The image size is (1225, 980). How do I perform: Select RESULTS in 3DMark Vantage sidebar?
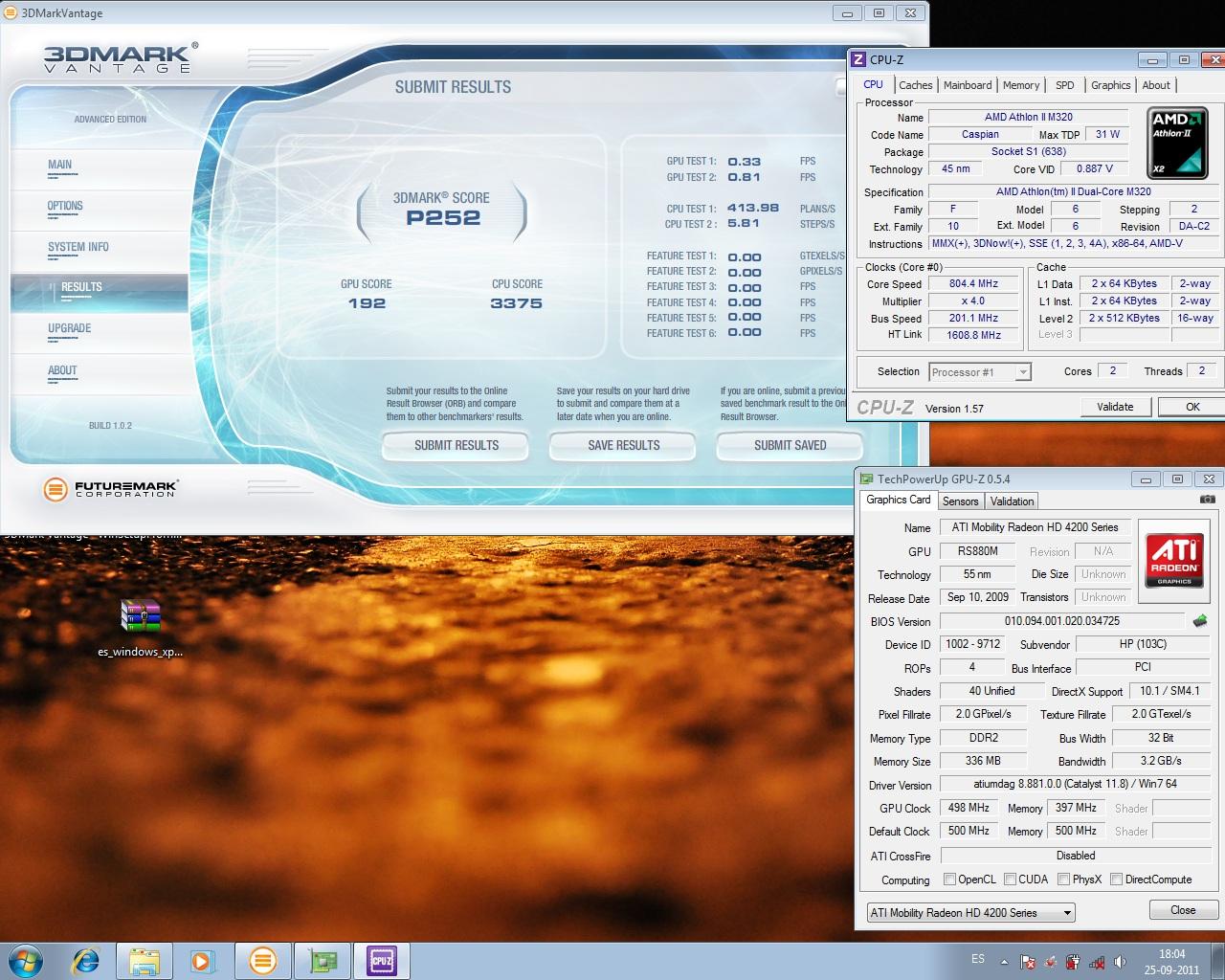click(x=99, y=292)
